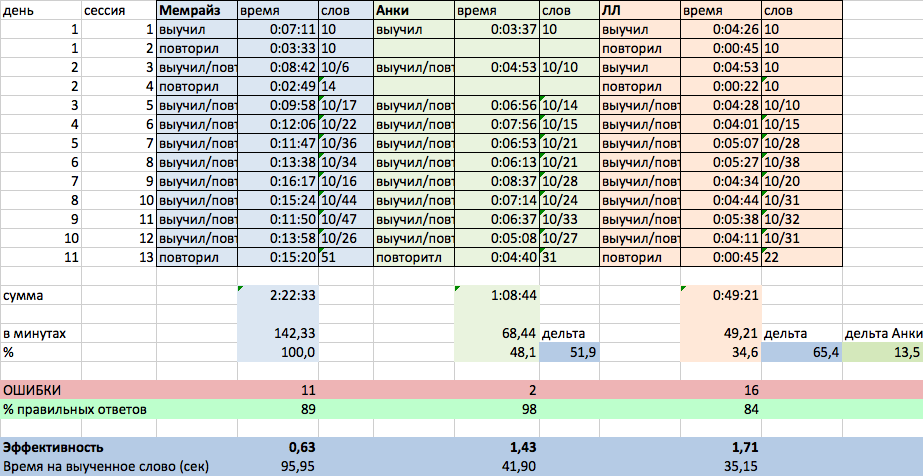Click the cell with 0:05:08
923x476 pixels.
[x=497, y=238]
